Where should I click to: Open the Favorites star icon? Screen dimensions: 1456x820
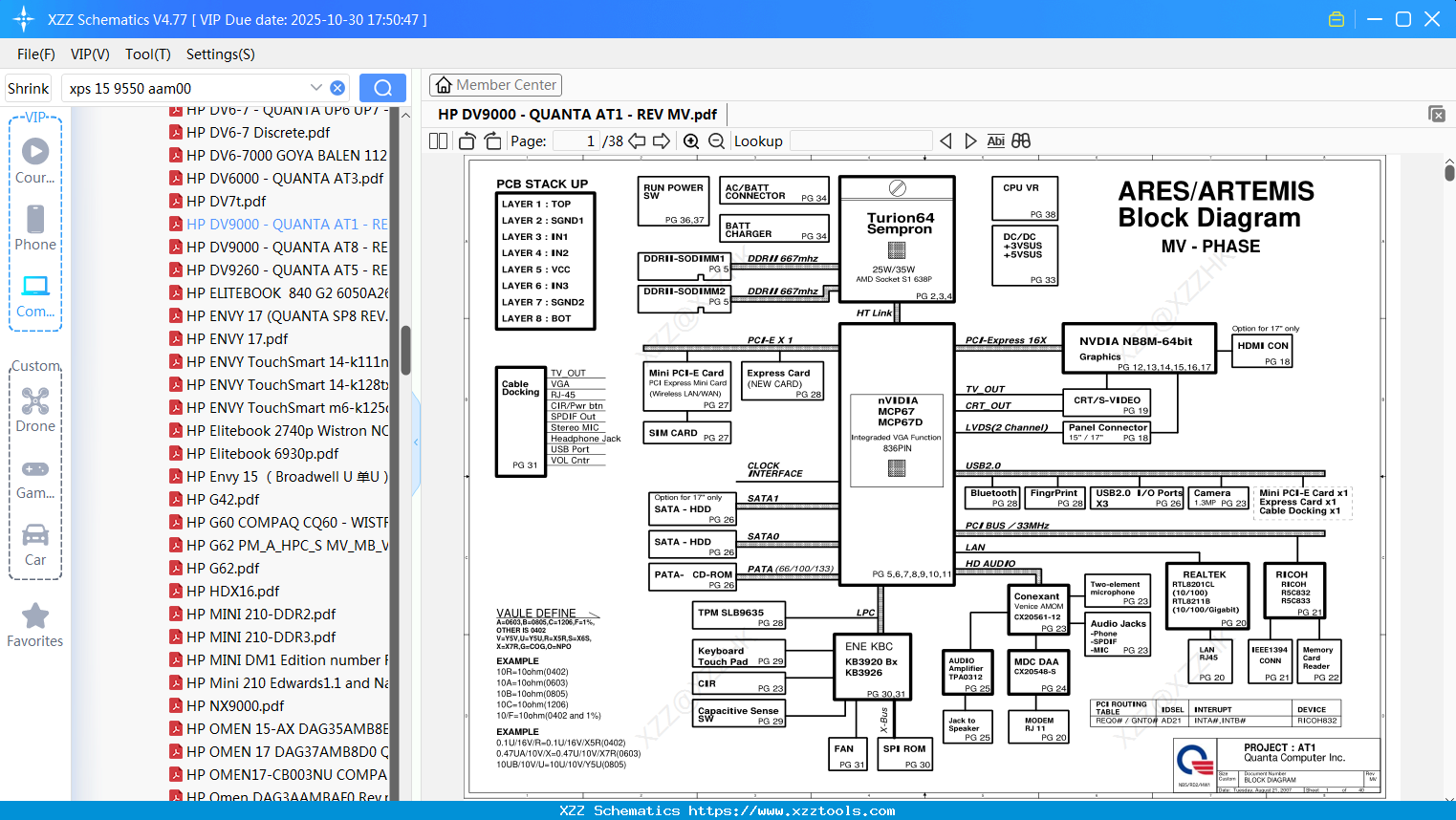coord(35,625)
